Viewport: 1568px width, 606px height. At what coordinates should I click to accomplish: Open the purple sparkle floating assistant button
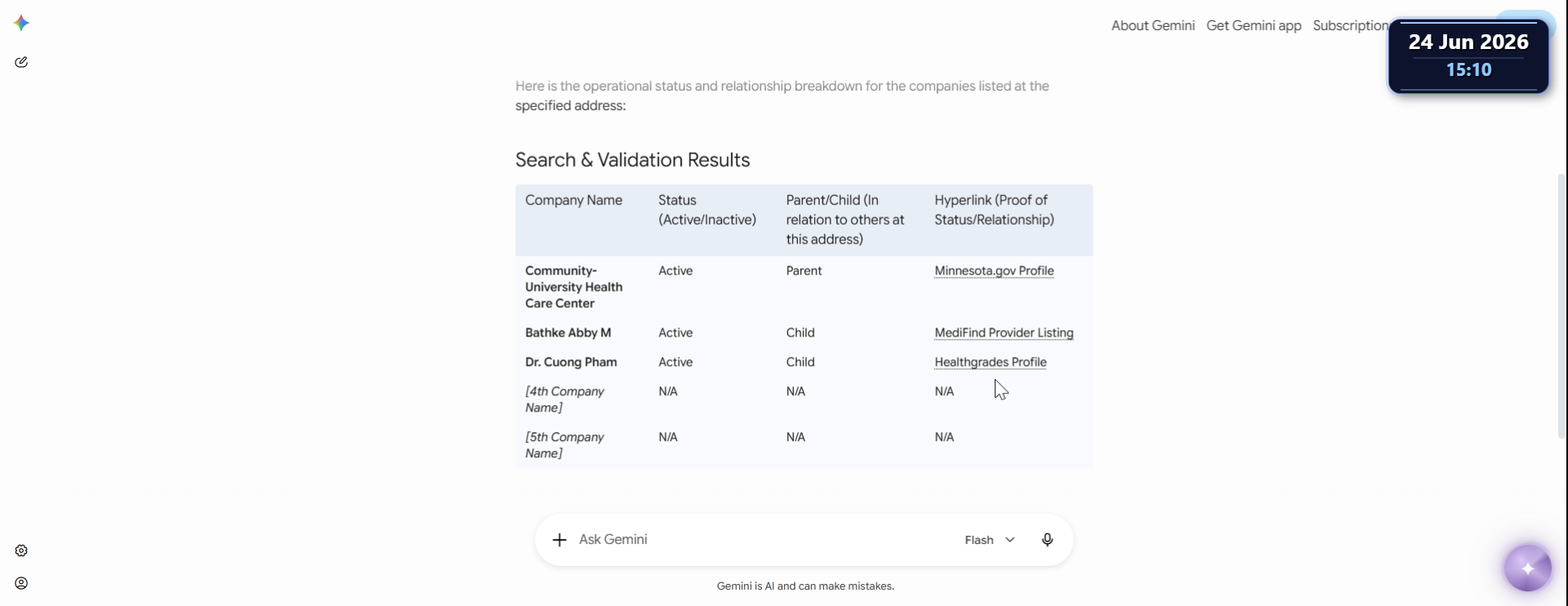(x=1527, y=568)
